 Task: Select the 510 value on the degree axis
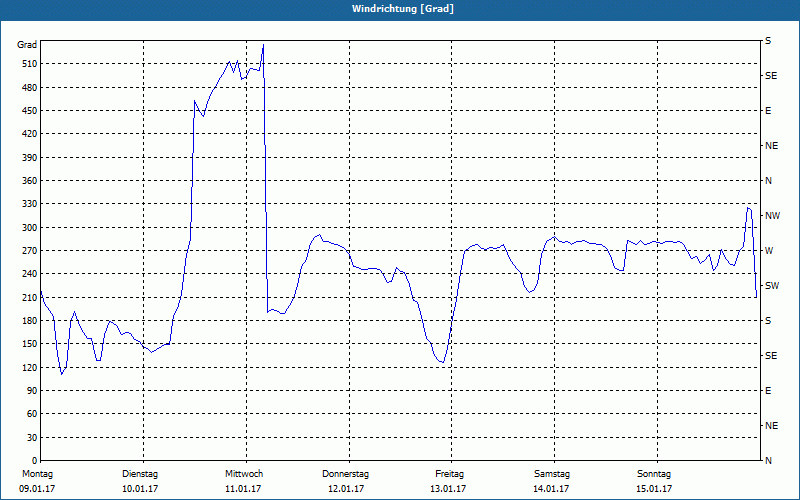point(30,64)
